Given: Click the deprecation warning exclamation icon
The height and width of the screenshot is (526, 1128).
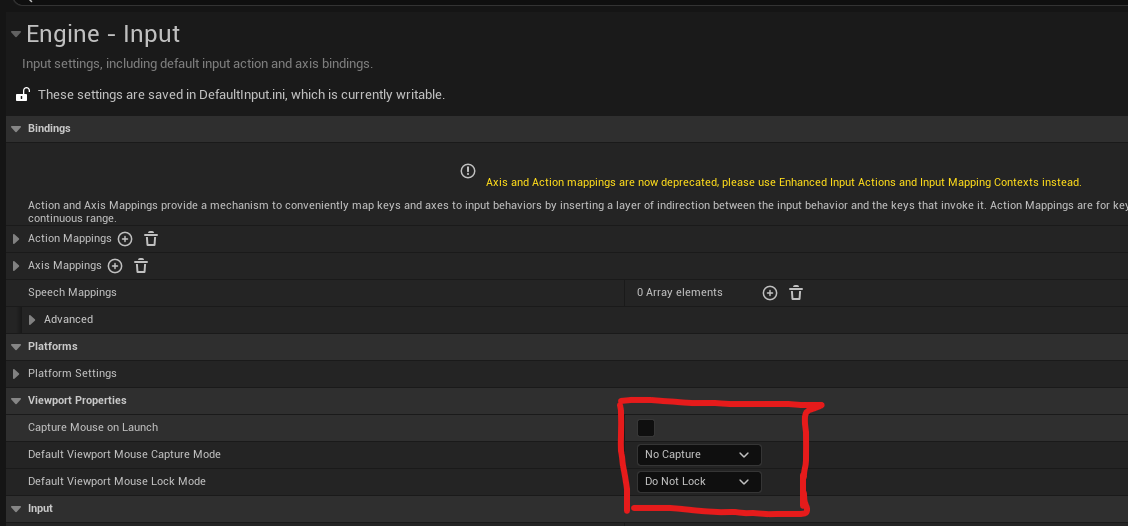Looking at the screenshot, I should [468, 171].
